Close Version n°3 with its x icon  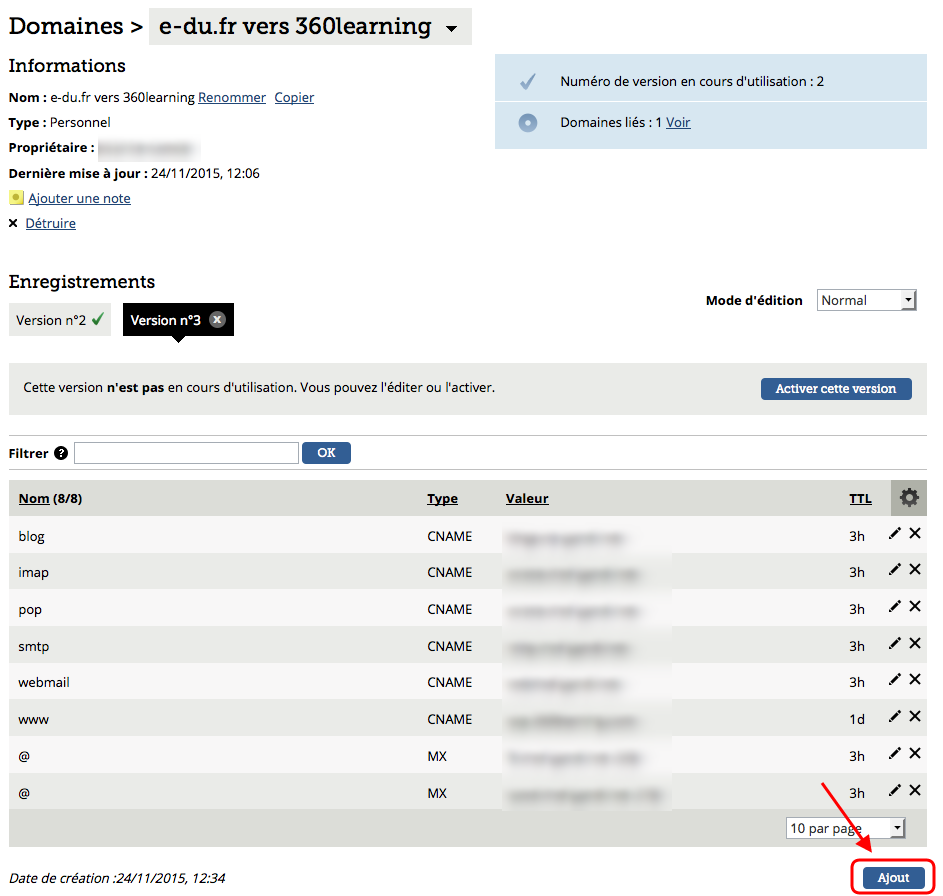pyautogui.click(x=217, y=320)
